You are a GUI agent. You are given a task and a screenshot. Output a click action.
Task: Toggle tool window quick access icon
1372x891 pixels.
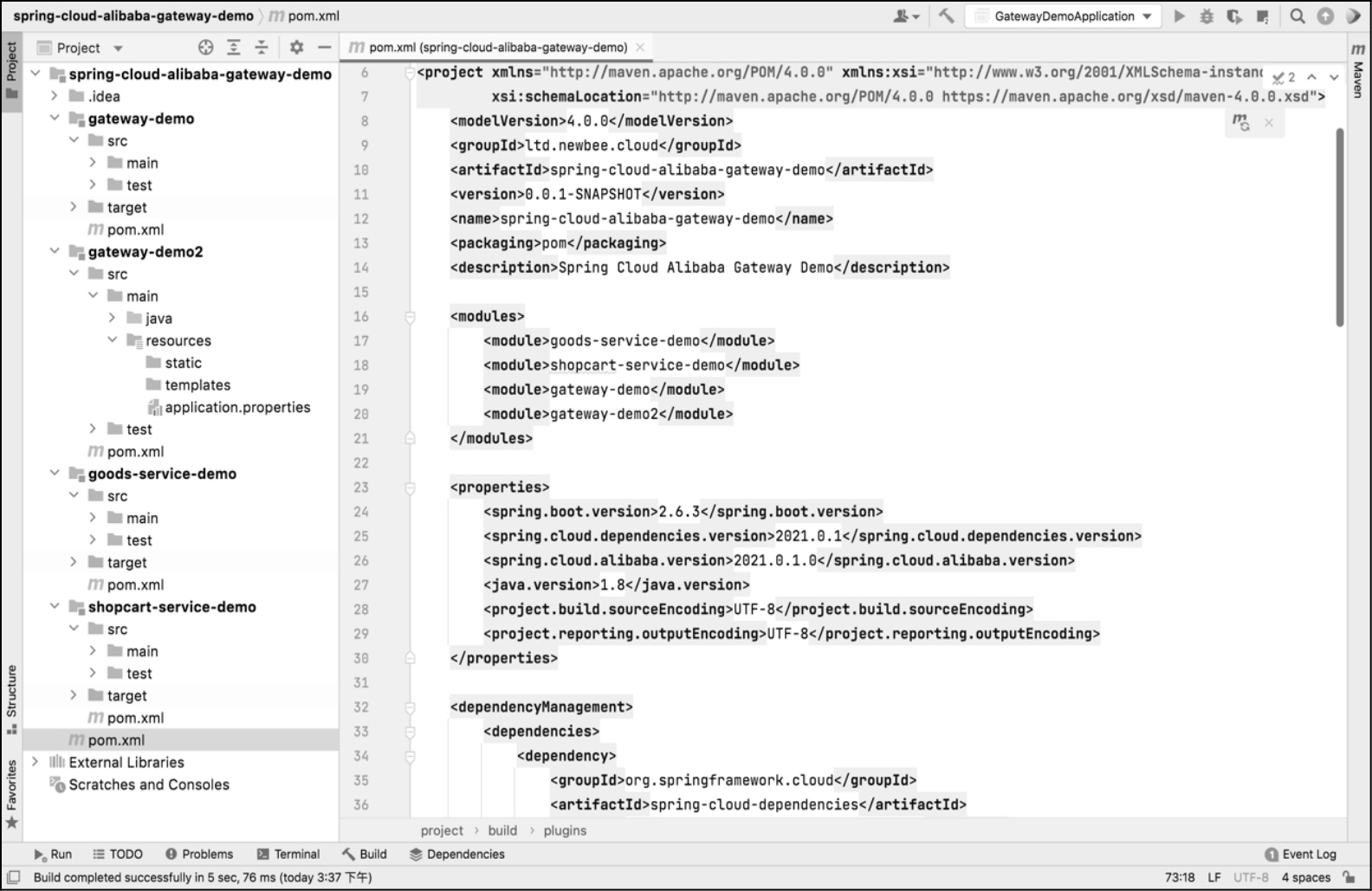(x=14, y=877)
